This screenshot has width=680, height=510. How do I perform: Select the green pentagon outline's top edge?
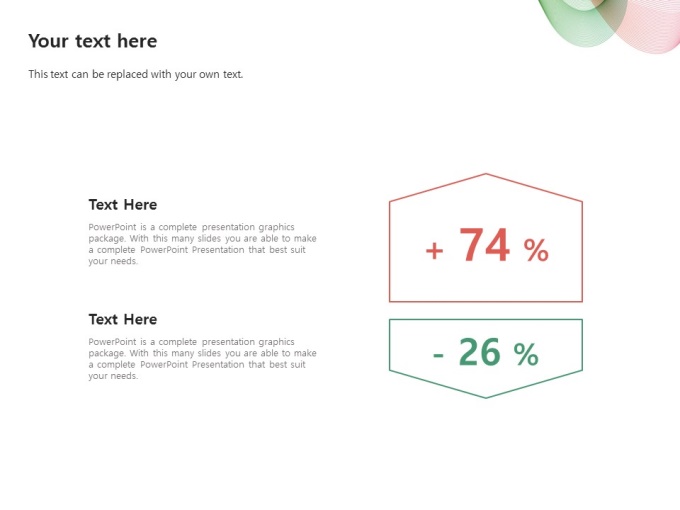(x=486, y=320)
